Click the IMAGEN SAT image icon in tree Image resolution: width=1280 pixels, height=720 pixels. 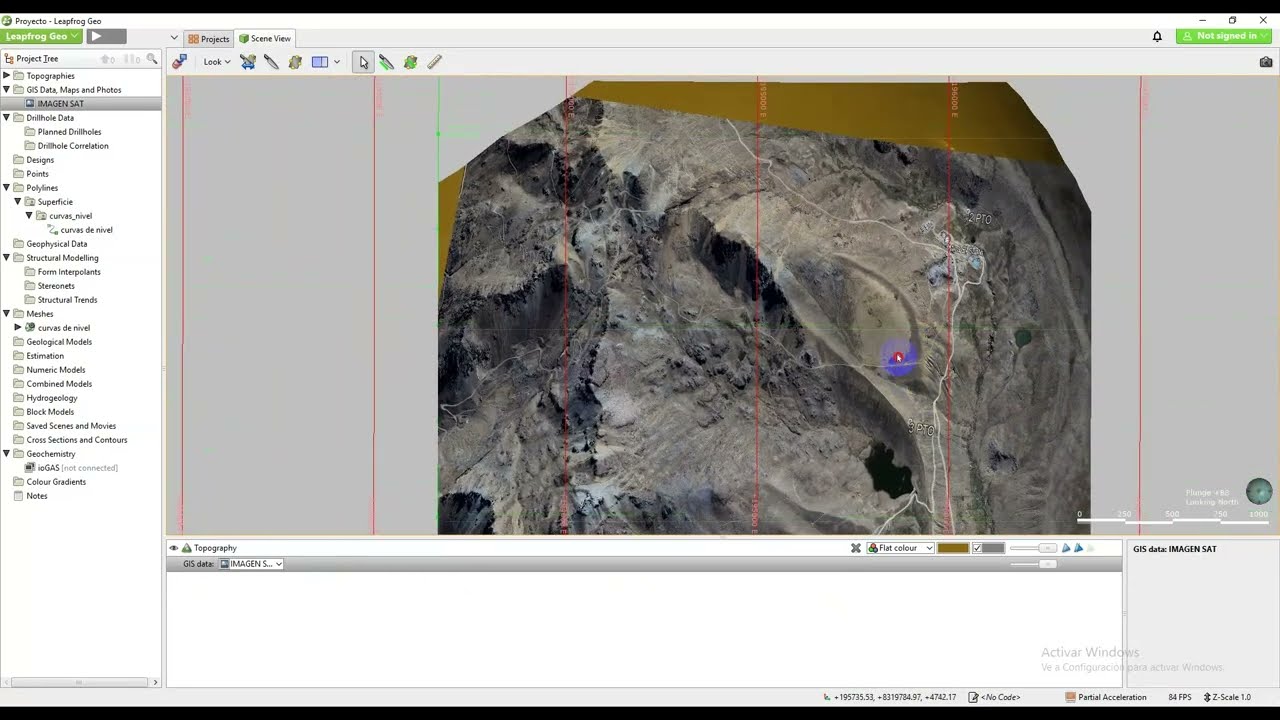(30, 104)
